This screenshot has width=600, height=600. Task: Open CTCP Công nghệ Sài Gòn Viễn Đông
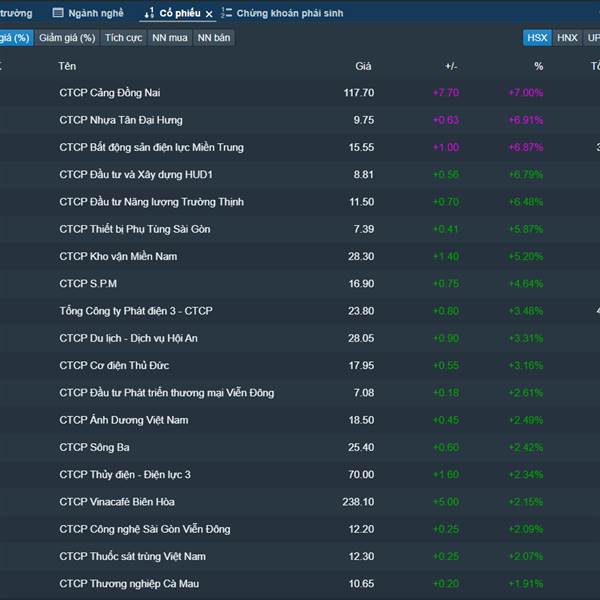click(300, 529)
